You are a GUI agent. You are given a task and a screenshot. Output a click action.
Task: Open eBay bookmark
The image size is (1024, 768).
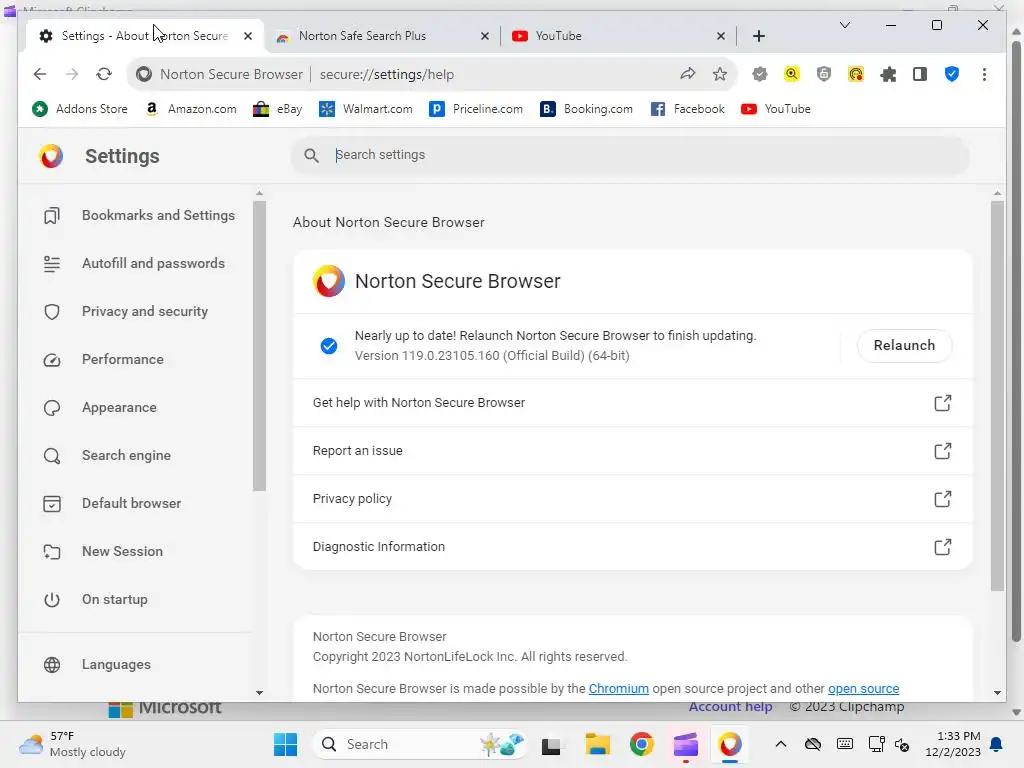[278, 109]
